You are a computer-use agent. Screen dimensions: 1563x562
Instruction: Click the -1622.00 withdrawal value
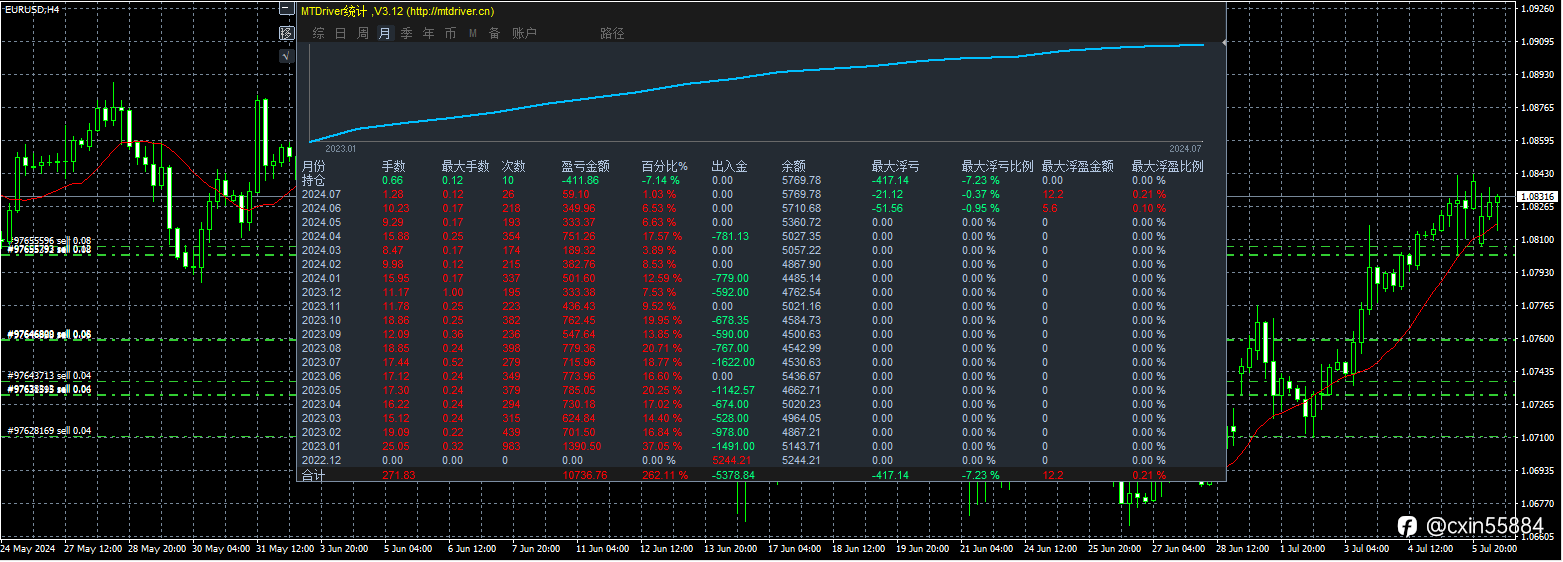(733, 362)
